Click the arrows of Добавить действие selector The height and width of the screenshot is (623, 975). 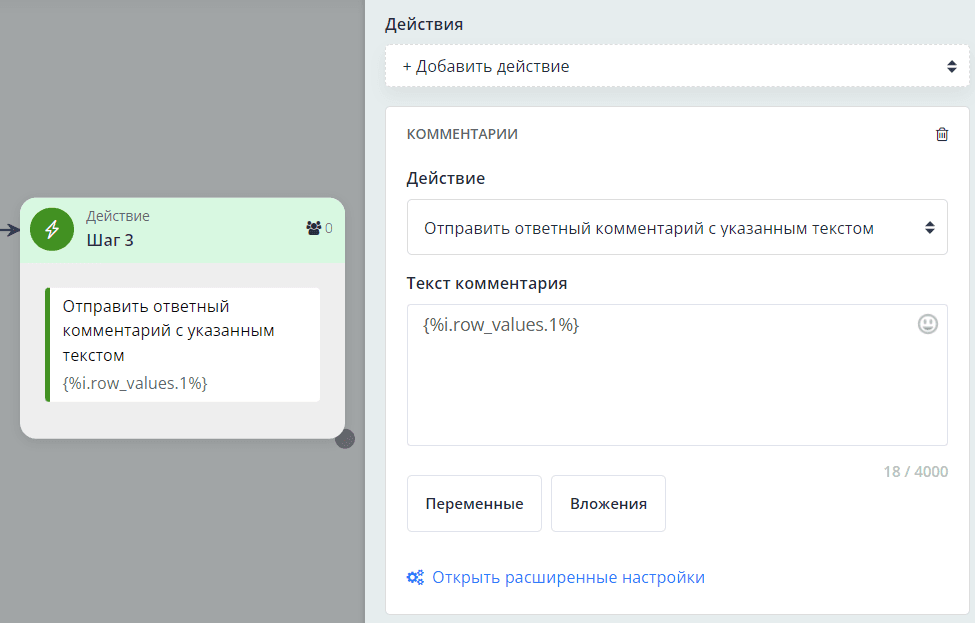pyautogui.click(x=951, y=66)
